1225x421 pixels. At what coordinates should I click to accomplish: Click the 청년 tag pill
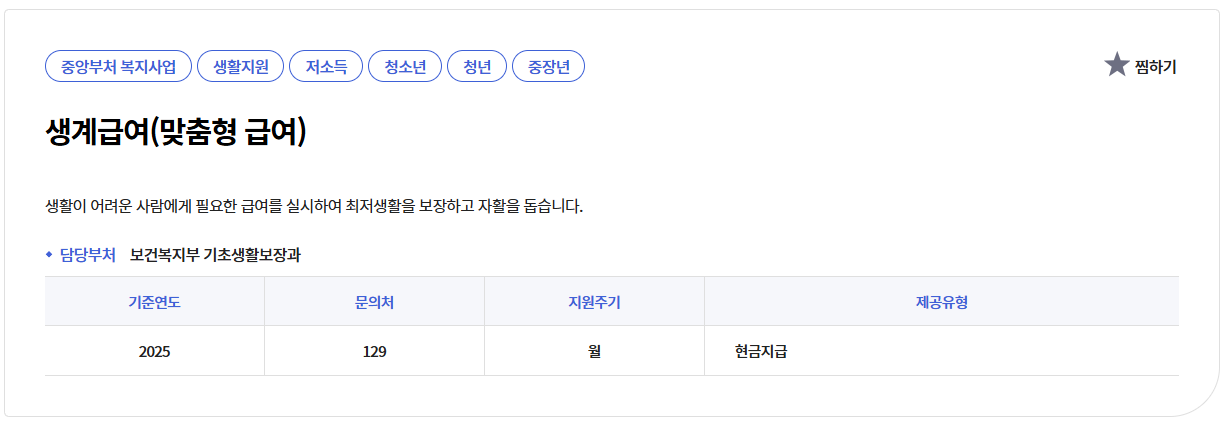[x=477, y=67]
